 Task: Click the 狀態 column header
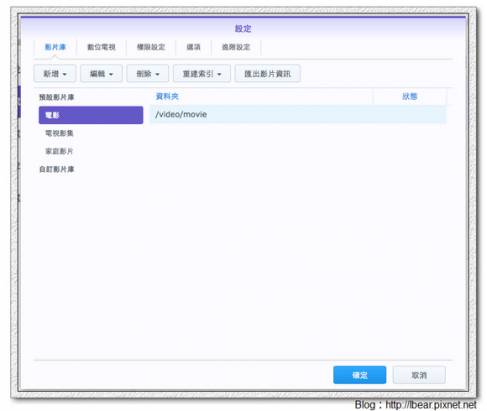(x=410, y=97)
